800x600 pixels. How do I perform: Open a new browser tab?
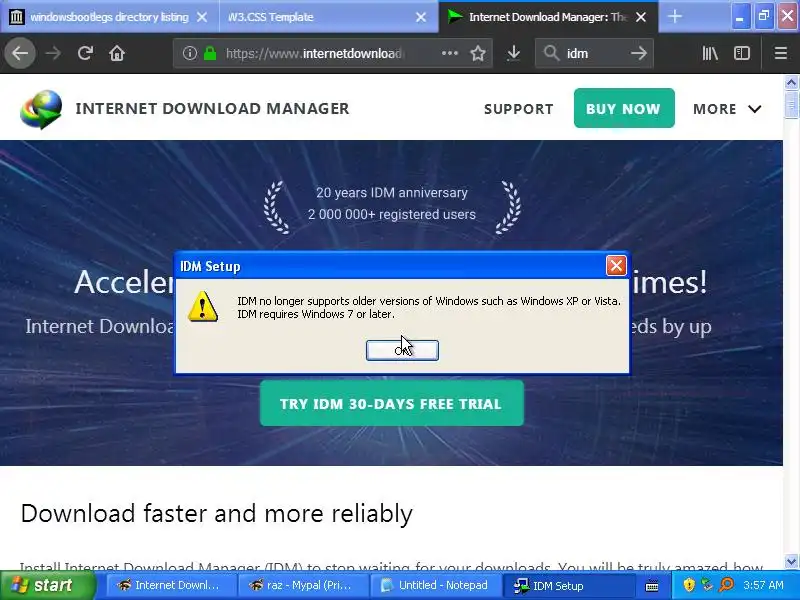674,17
